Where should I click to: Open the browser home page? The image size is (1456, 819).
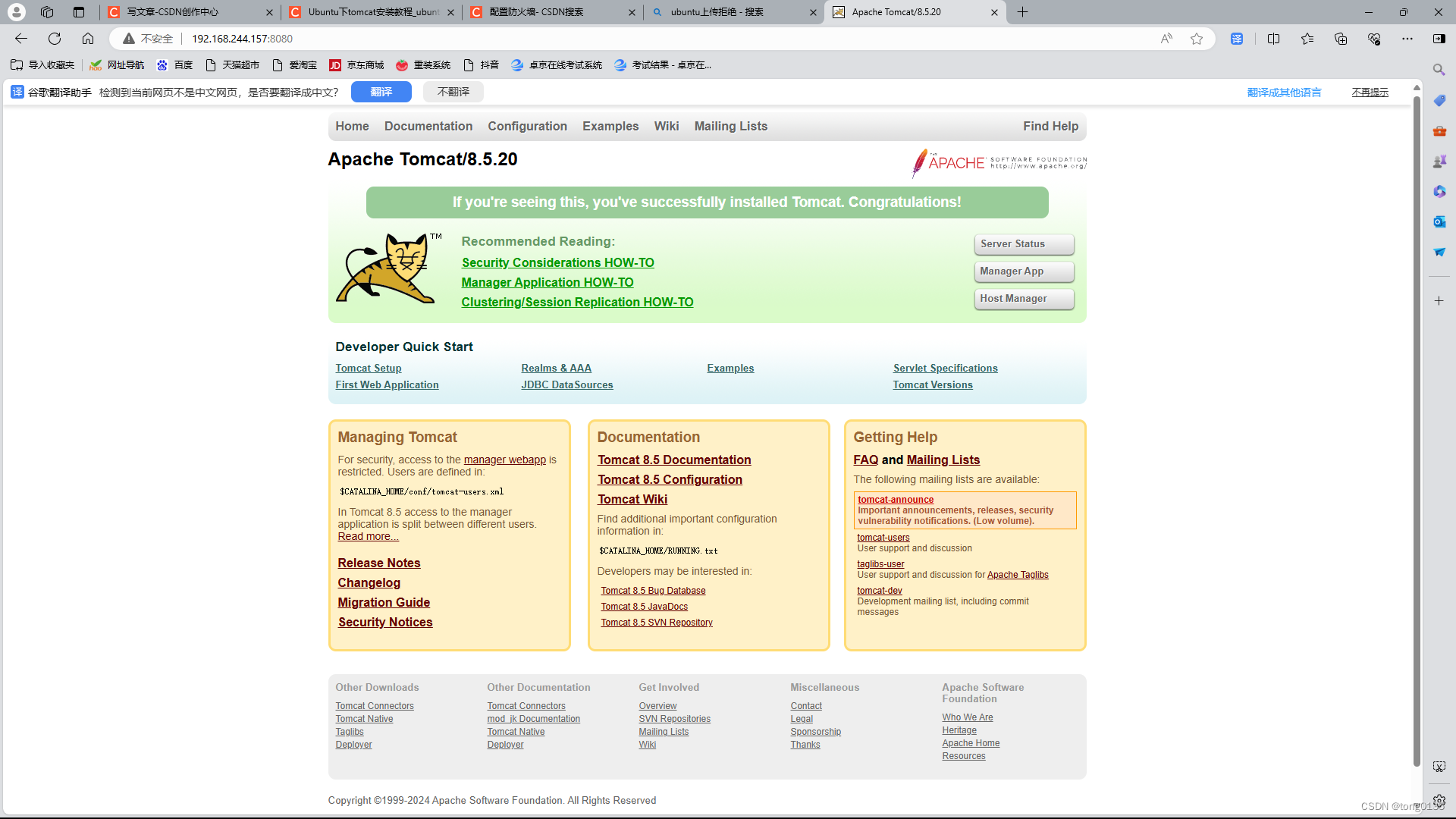[88, 39]
